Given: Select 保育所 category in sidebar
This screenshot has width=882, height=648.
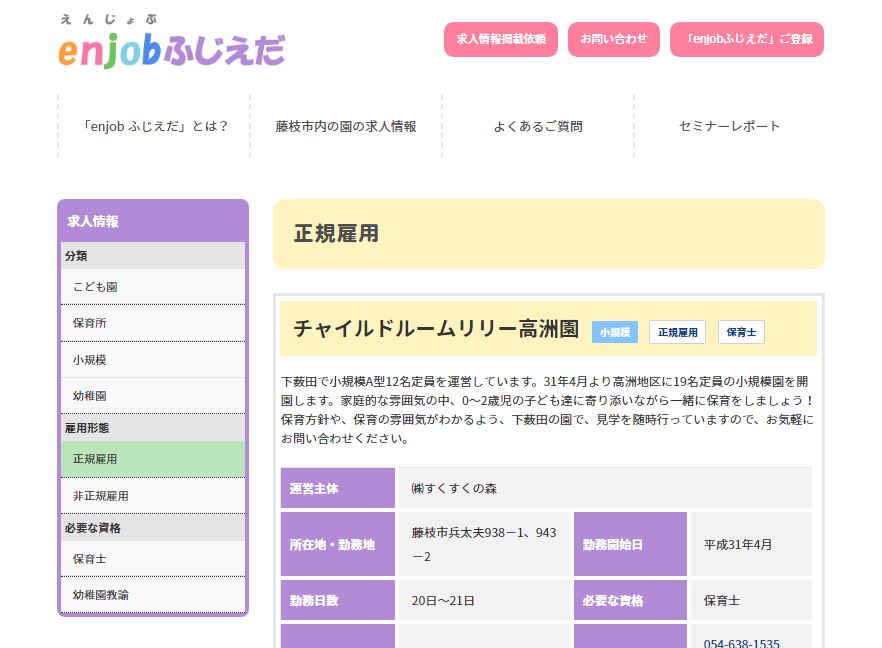Looking at the screenshot, I should (x=153, y=323).
